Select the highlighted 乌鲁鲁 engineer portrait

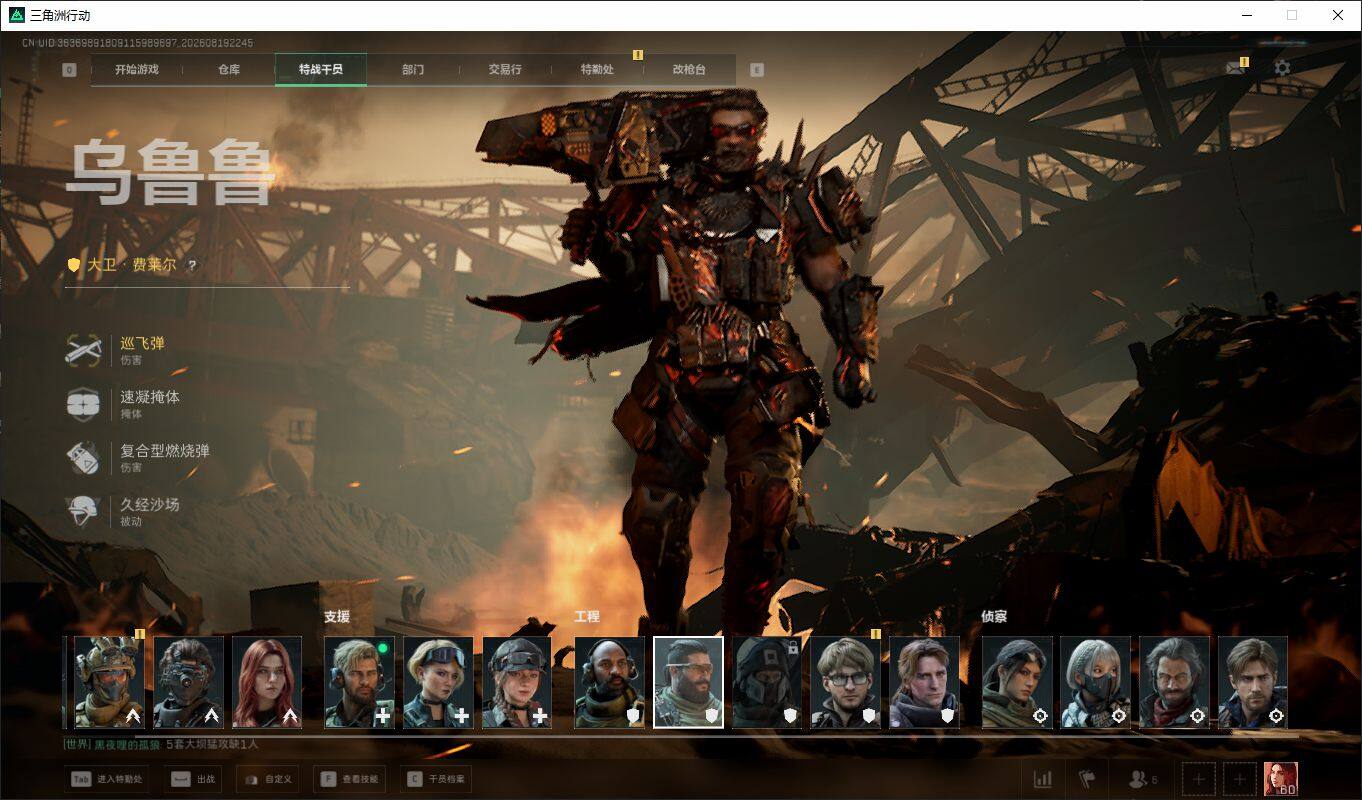point(688,682)
